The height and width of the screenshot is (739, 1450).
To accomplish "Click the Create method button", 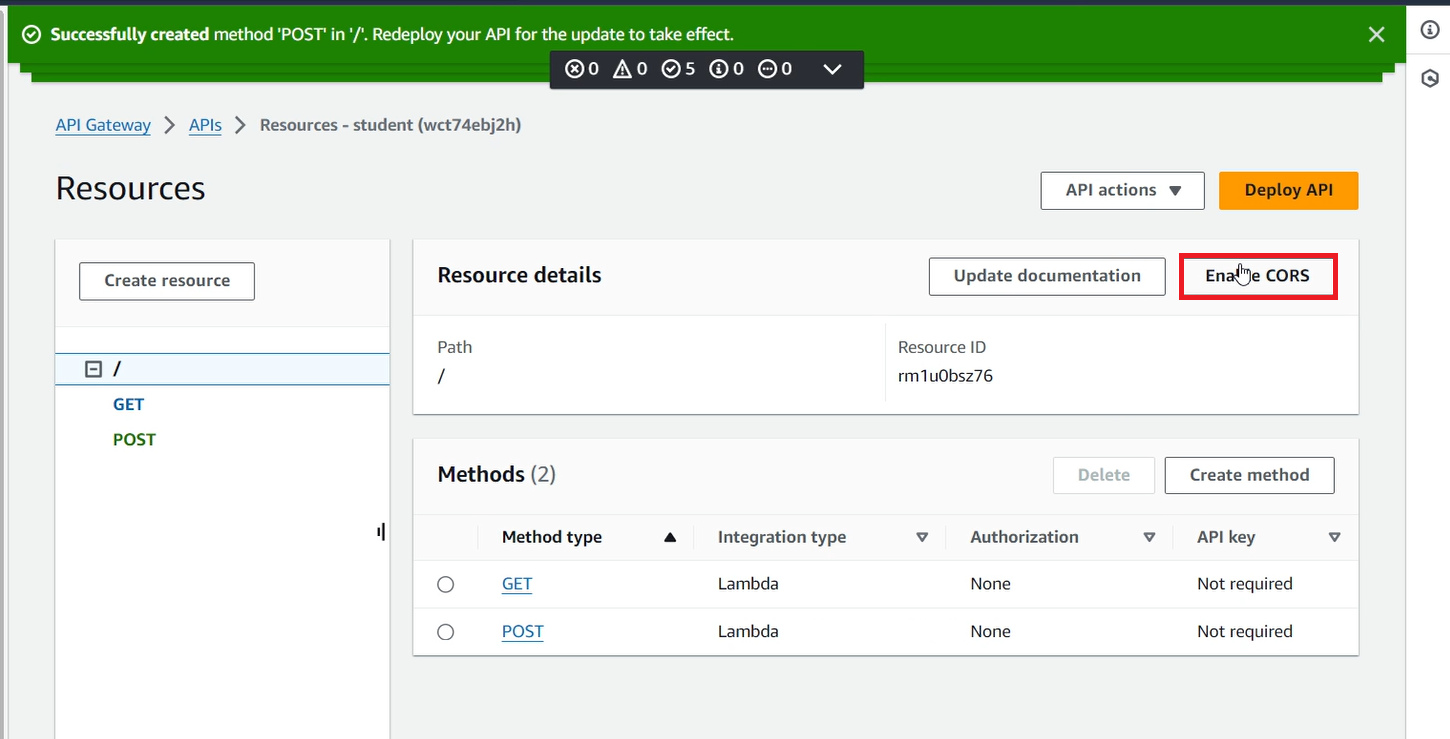I will pos(1249,475).
